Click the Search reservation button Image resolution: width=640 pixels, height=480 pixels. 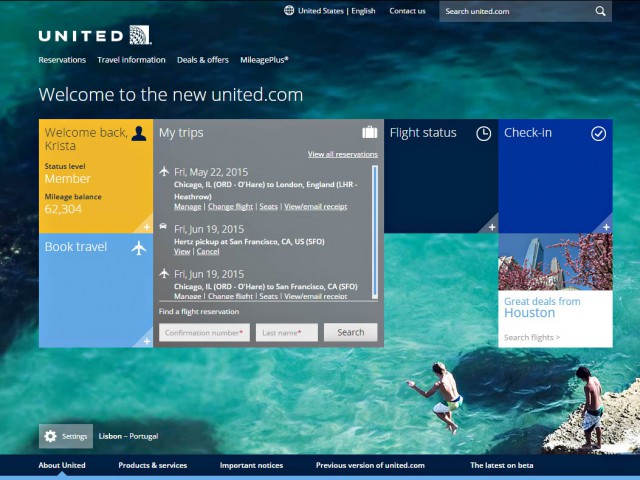click(351, 332)
